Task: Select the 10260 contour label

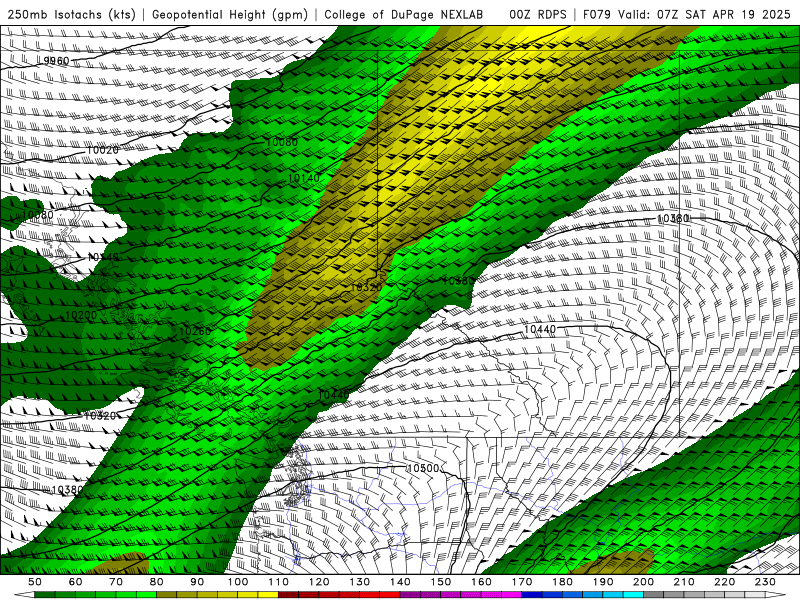Action: 195,331
